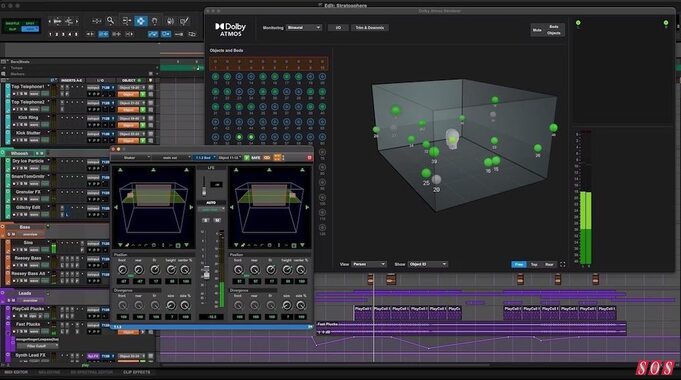
Task: Click the highlighted blue edit tool in toolbar
Action: point(141,21)
